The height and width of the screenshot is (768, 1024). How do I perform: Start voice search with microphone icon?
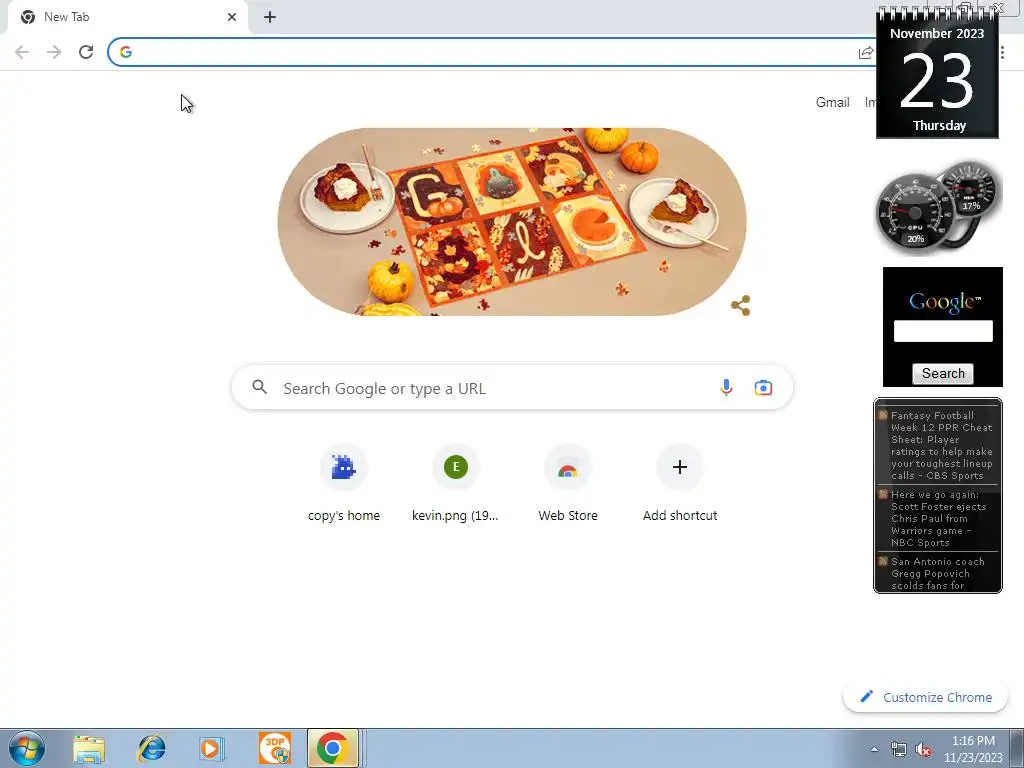(x=726, y=387)
